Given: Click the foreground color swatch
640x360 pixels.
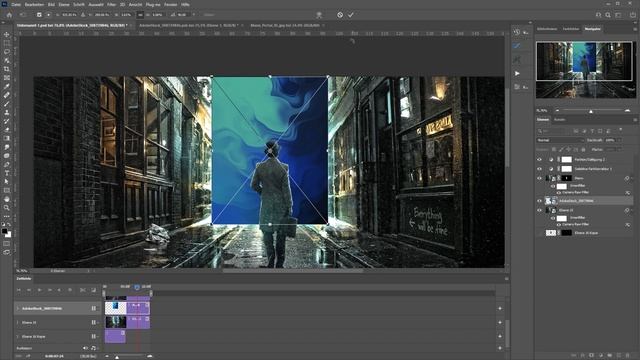Looking at the screenshot, I should (x=4, y=231).
